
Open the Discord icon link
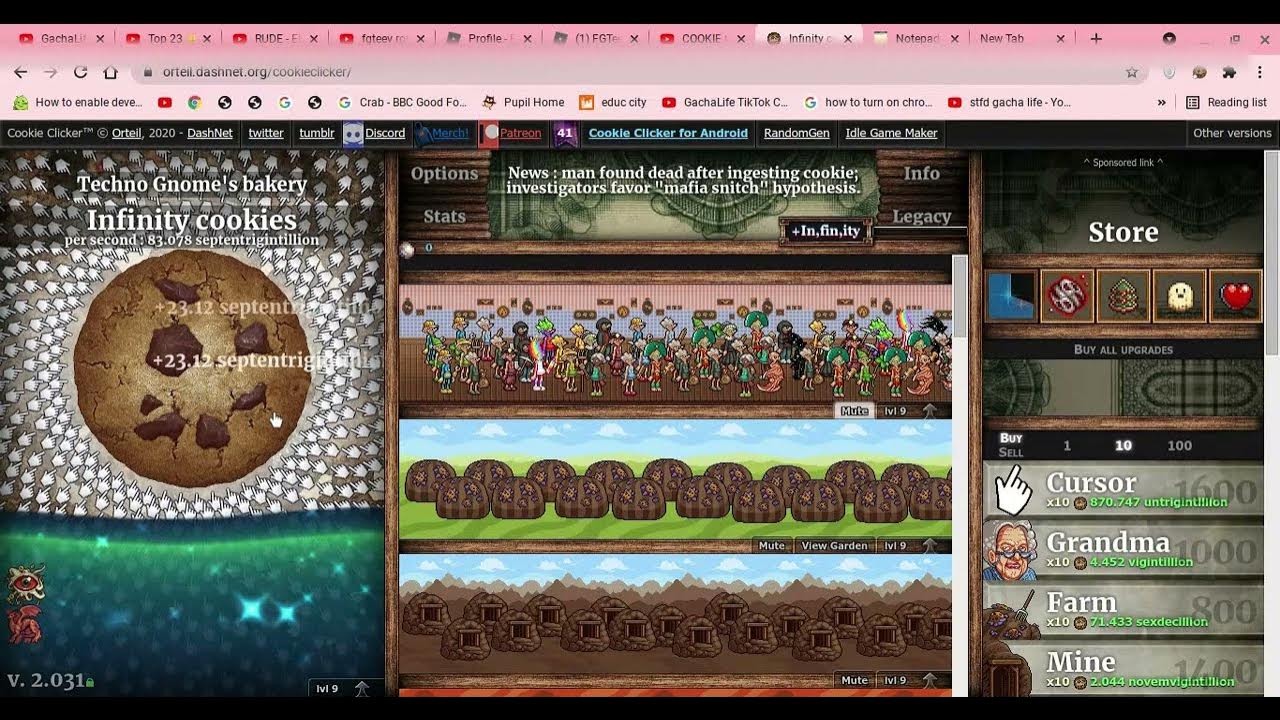tap(353, 133)
